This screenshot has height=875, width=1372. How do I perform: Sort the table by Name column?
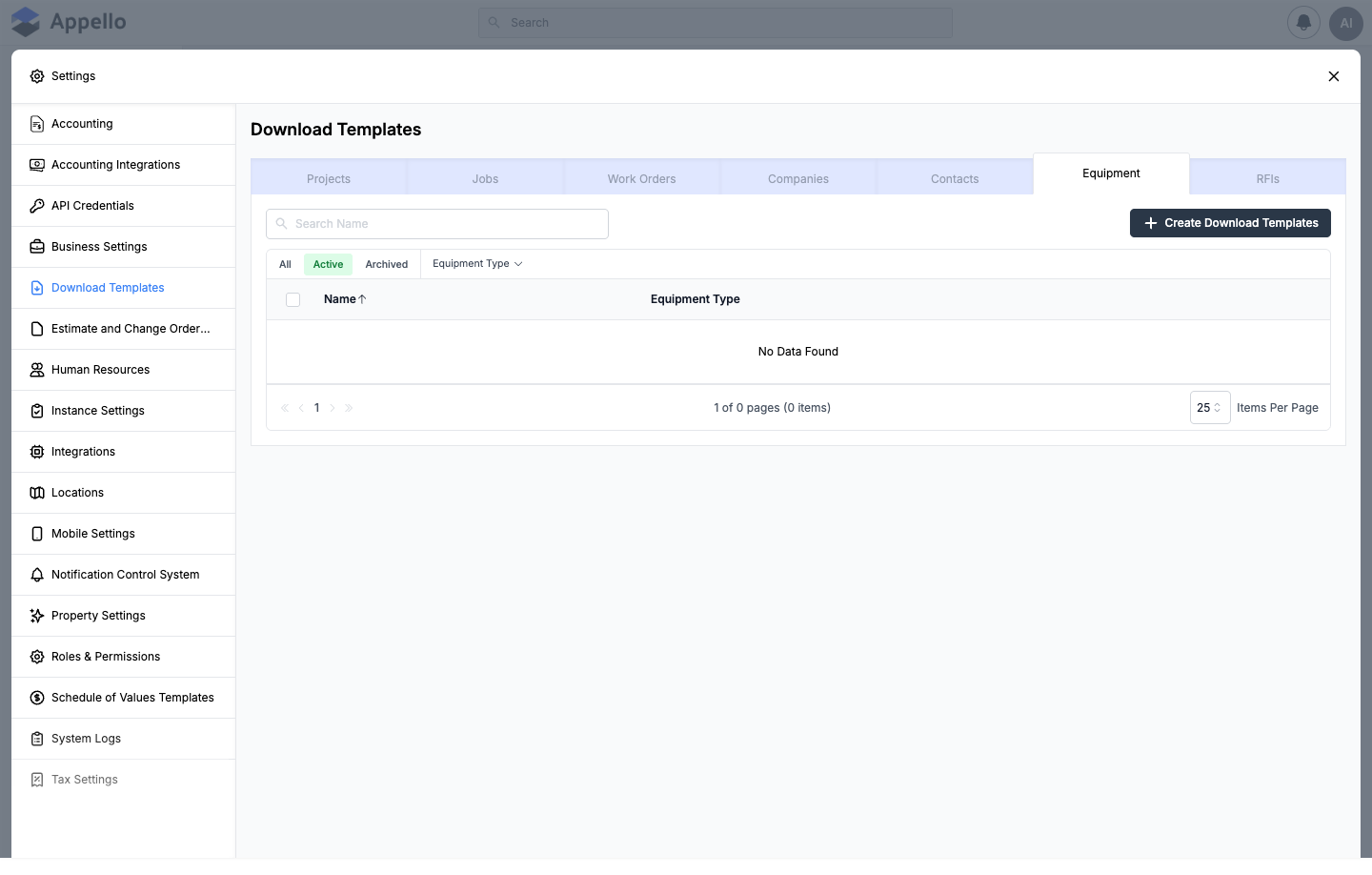[345, 299]
